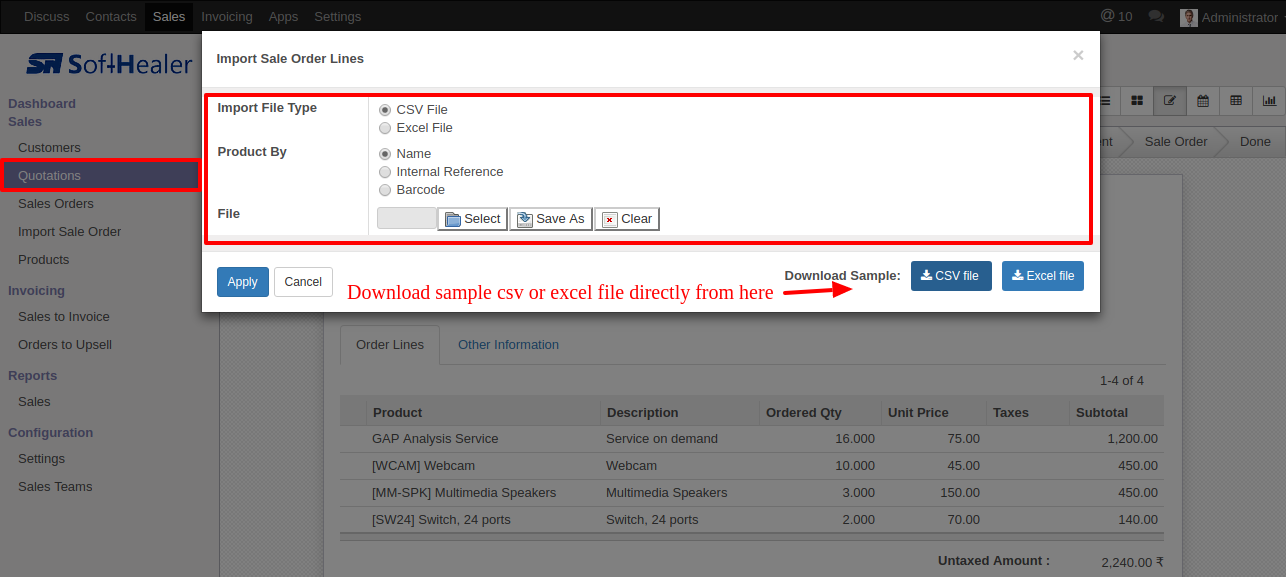Choose product by Name
Viewport: 1286px width, 577px height.
[x=385, y=154]
